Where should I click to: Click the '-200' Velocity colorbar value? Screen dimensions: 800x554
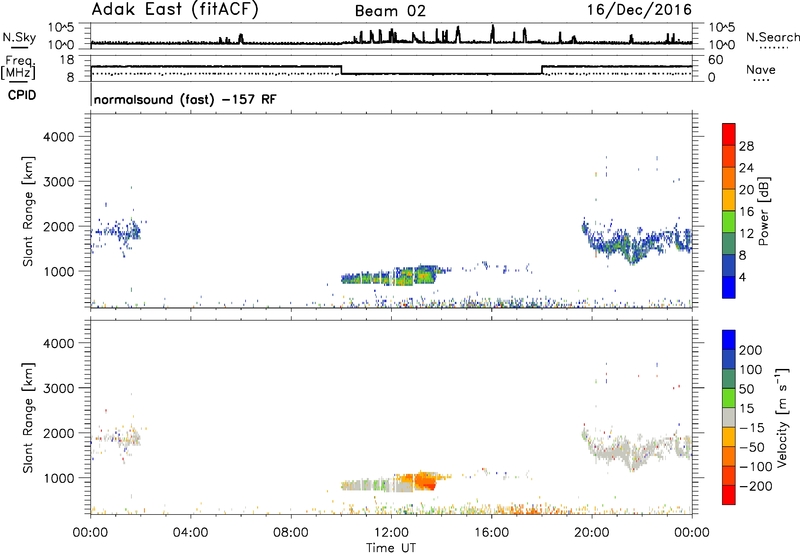[x=755, y=486]
